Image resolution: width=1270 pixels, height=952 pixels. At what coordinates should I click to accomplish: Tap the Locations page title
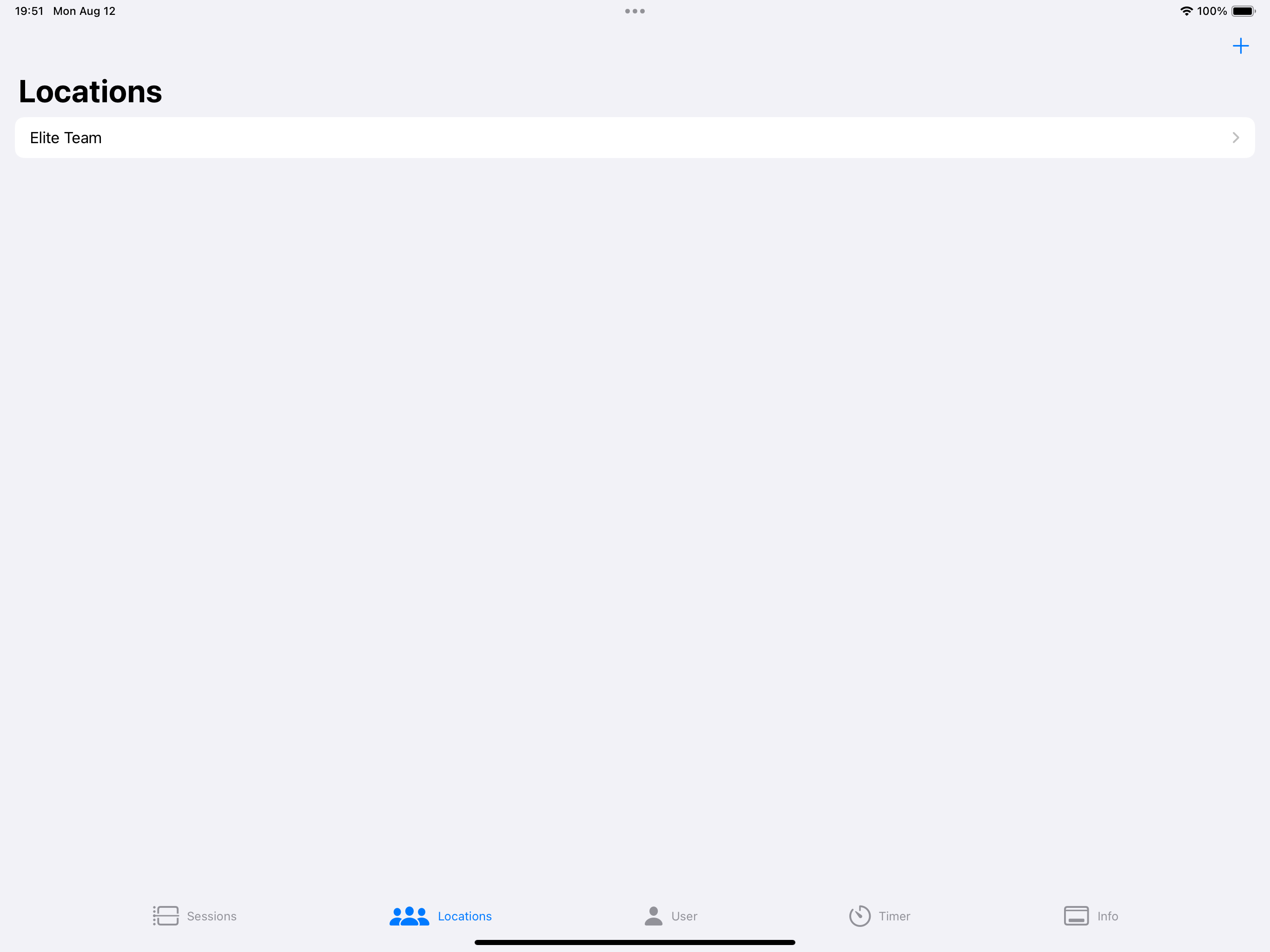tap(90, 92)
